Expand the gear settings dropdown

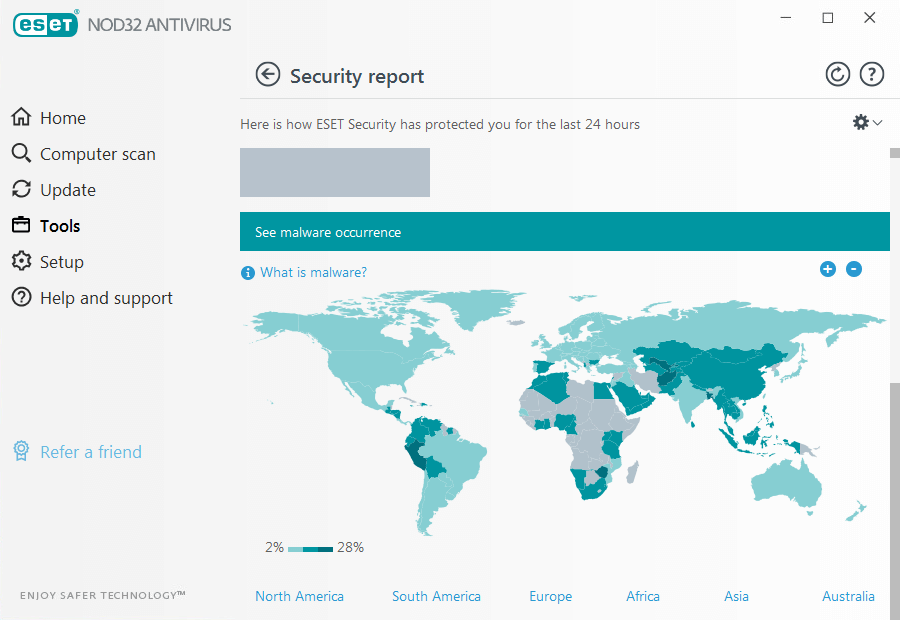pyautogui.click(x=867, y=122)
